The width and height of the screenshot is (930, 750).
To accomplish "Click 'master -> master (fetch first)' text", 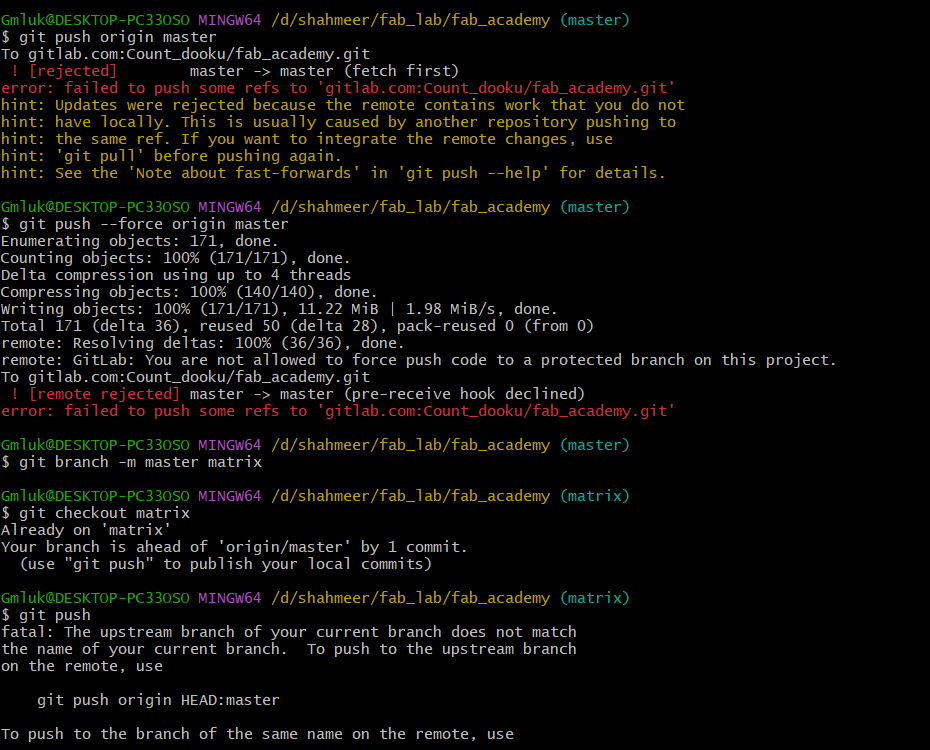I will pyautogui.click(x=324, y=71).
